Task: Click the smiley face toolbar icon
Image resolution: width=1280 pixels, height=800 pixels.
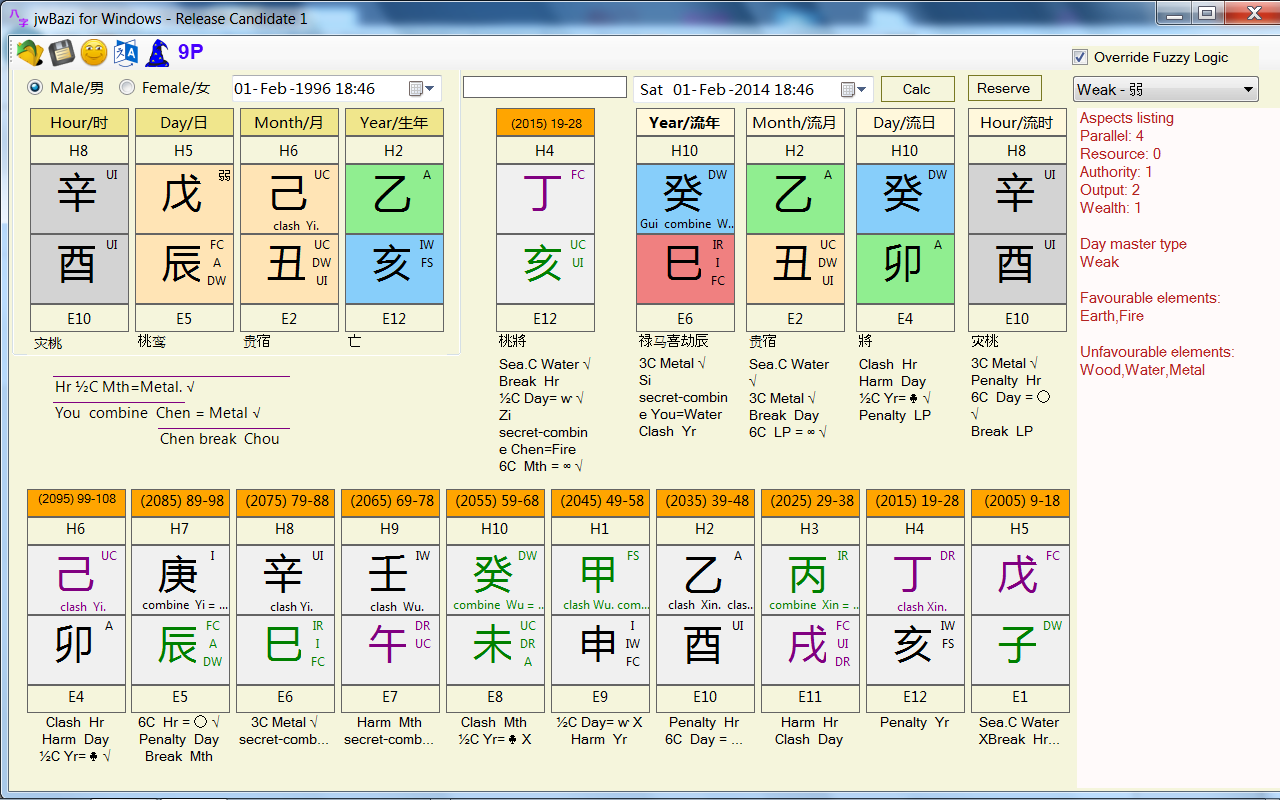Action: [x=92, y=52]
